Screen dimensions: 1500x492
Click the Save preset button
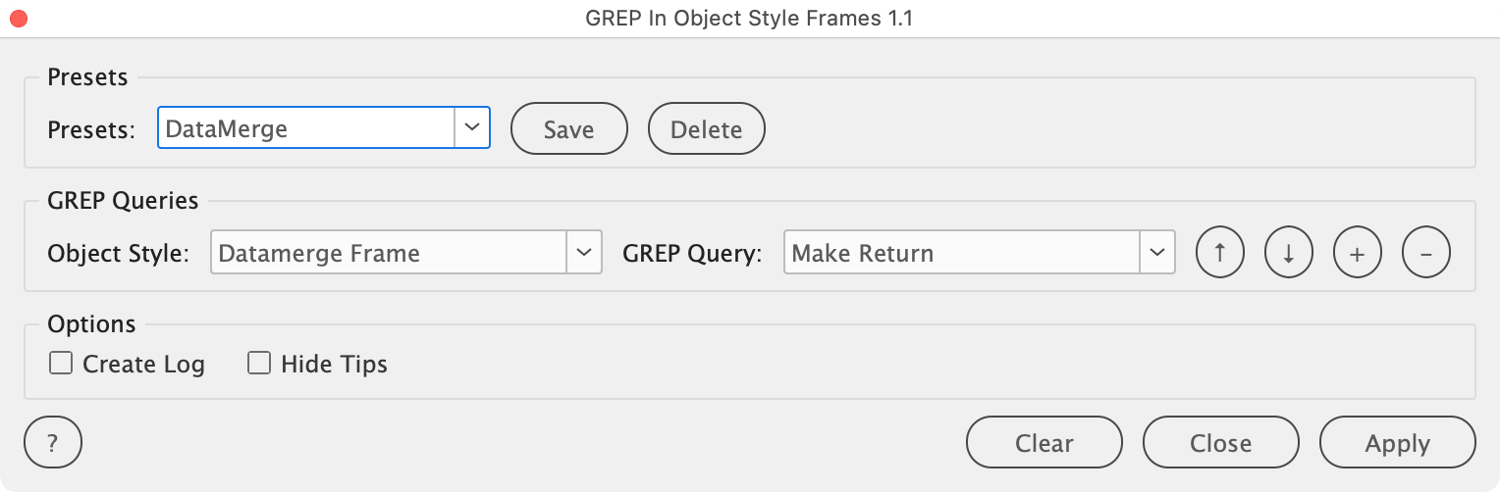tap(569, 129)
